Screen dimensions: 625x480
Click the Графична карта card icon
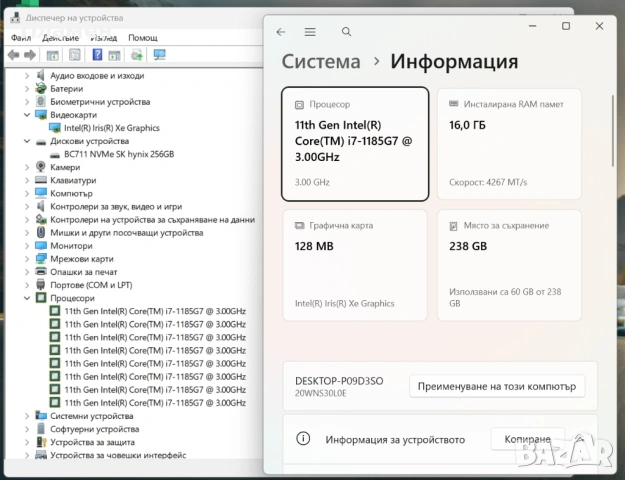coord(299,226)
